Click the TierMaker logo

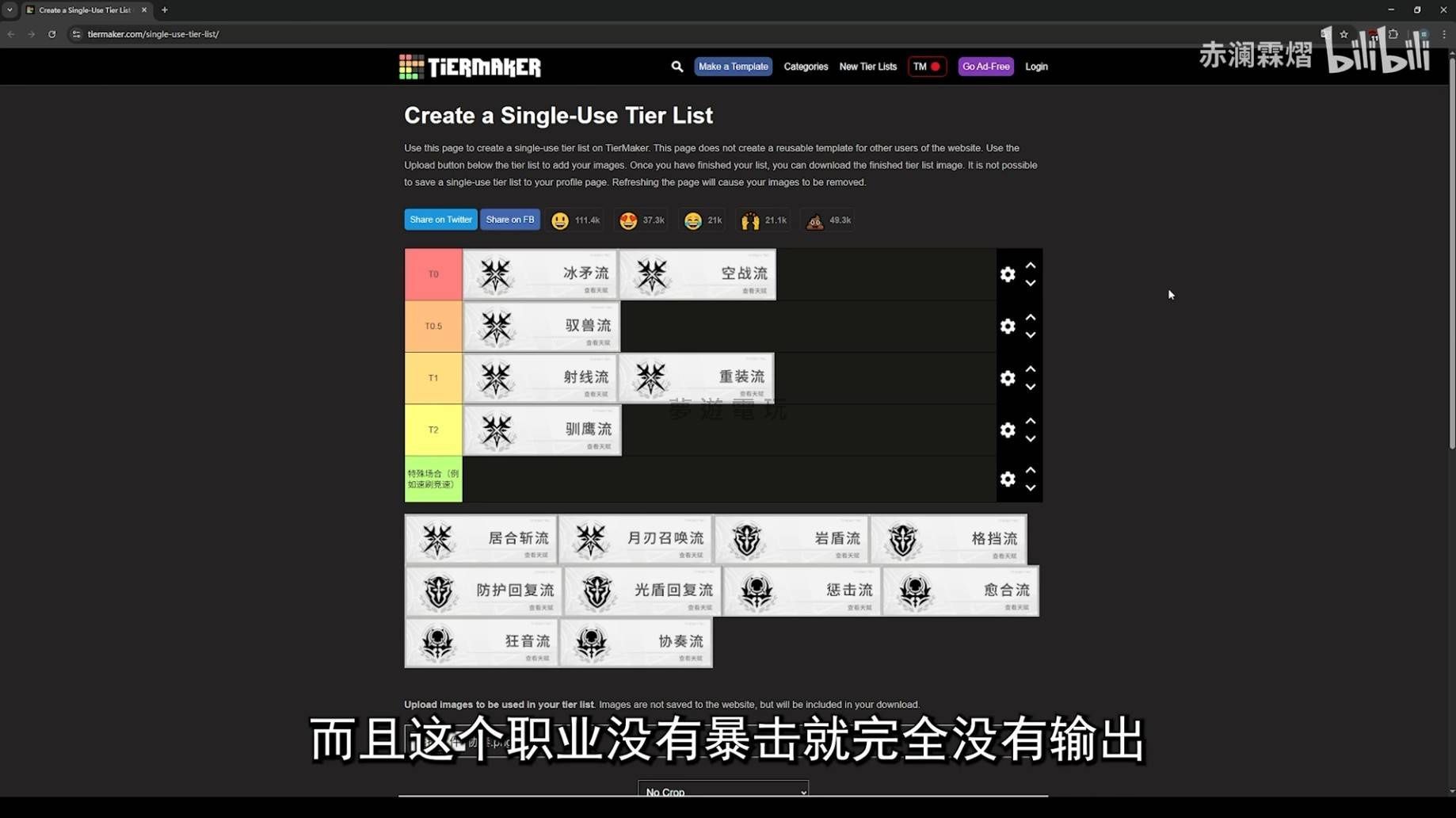[x=470, y=67]
